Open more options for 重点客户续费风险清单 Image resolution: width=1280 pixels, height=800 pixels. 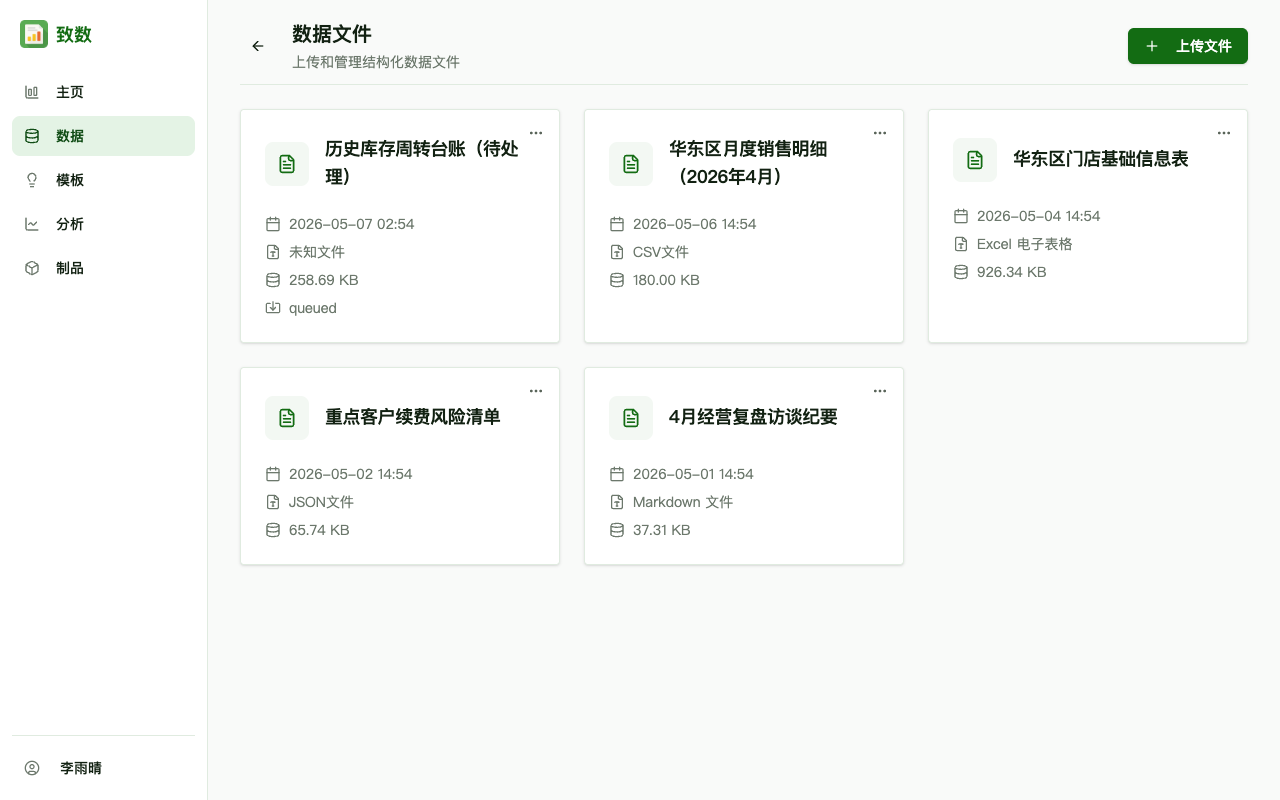(x=536, y=391)
